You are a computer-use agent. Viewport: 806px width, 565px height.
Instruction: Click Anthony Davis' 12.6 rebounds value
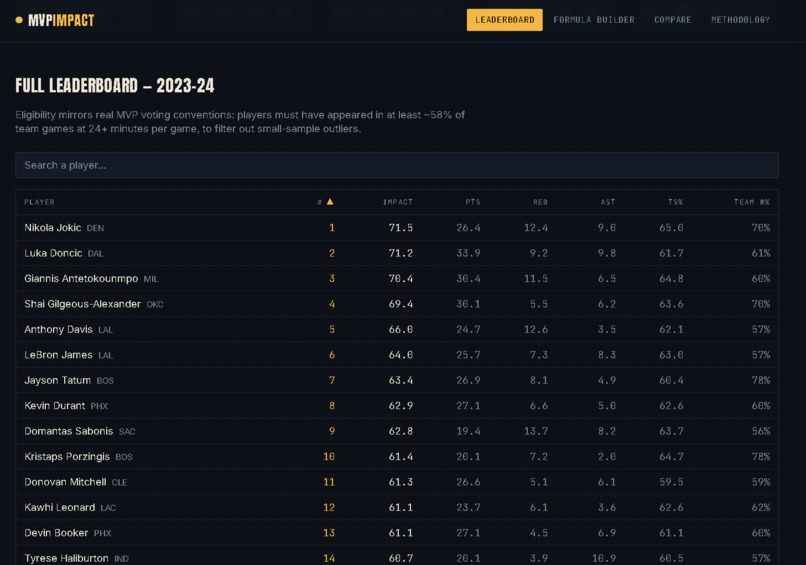(536, 329)
